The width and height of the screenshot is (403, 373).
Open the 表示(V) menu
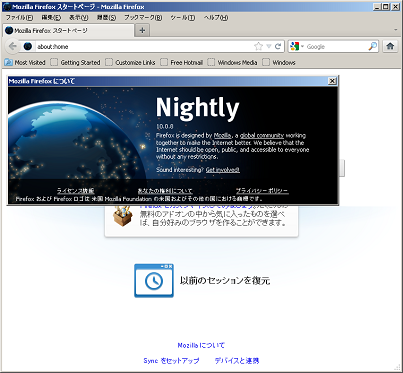79,18
